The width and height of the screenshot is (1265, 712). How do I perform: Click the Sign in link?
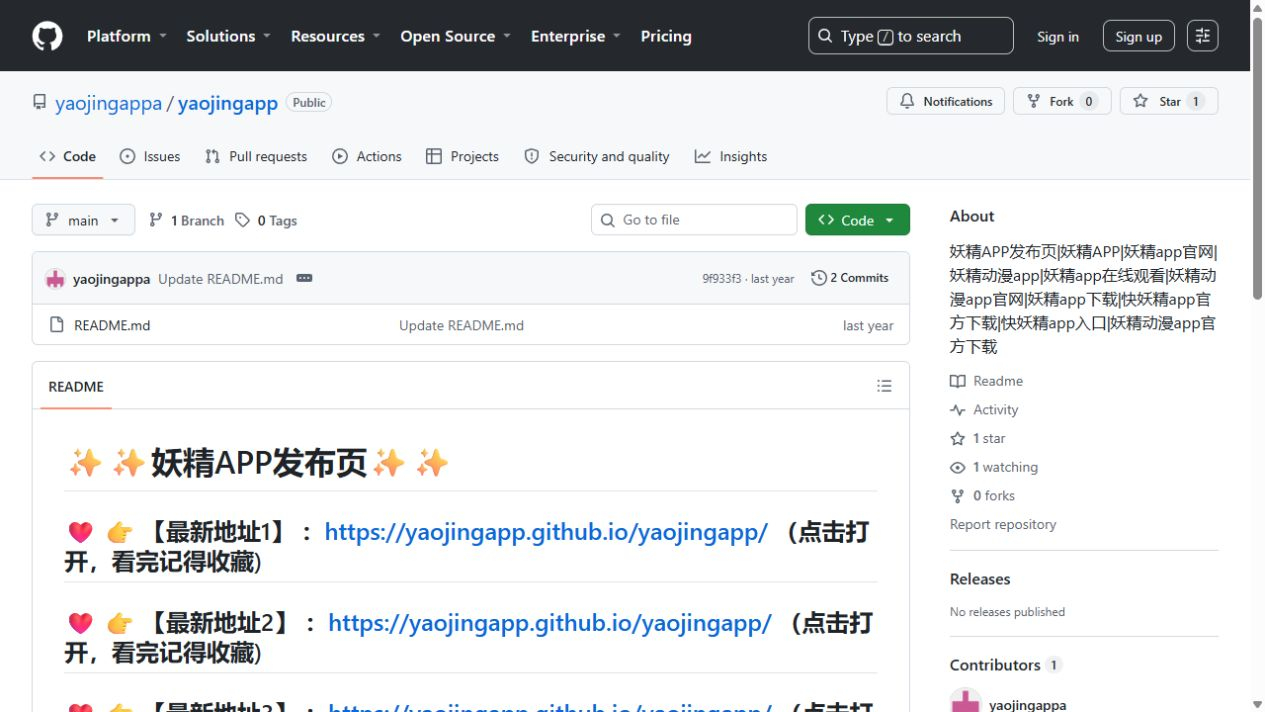1058,36
